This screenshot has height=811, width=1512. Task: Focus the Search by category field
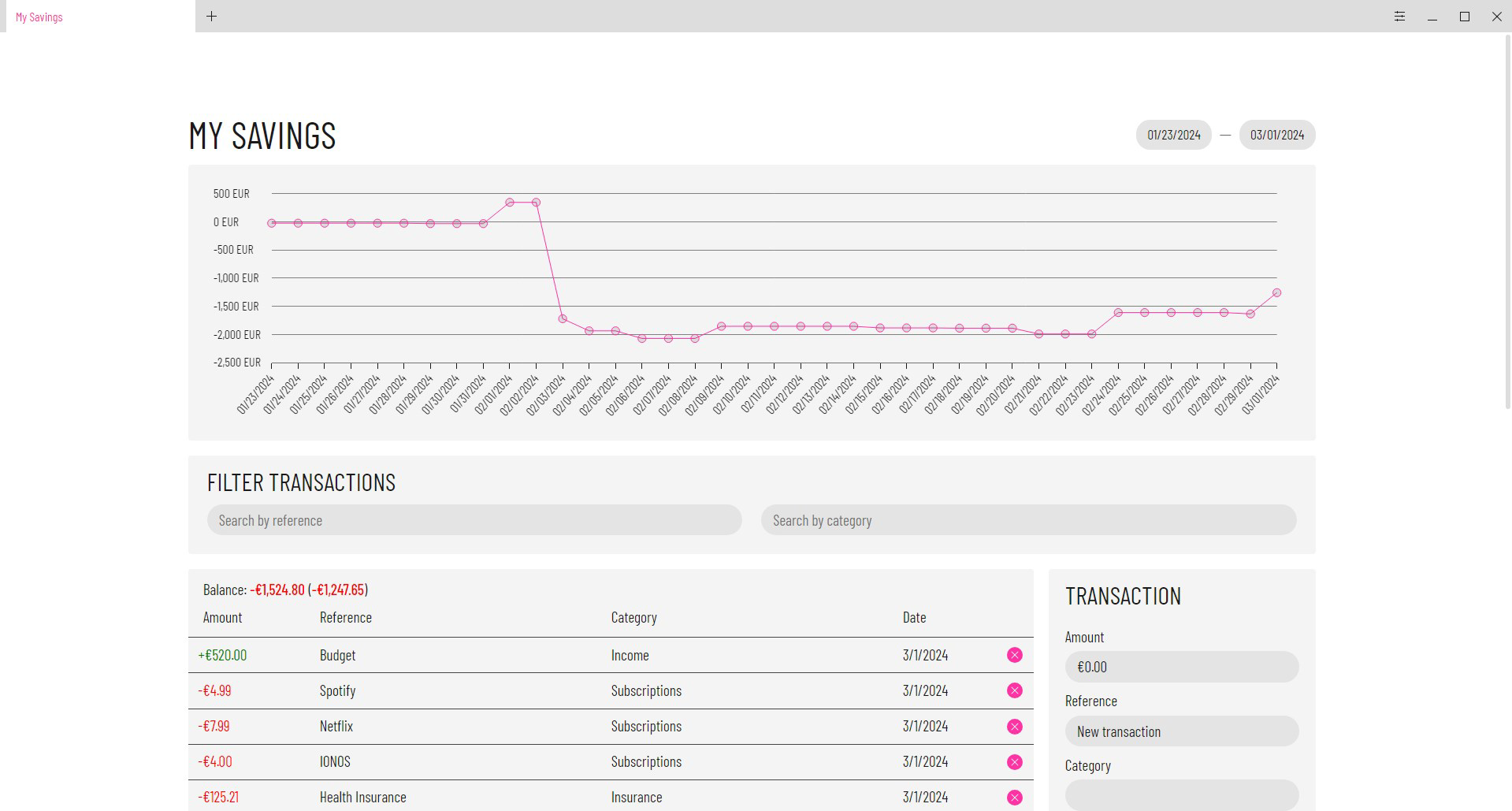click(x=1028, y=520)
